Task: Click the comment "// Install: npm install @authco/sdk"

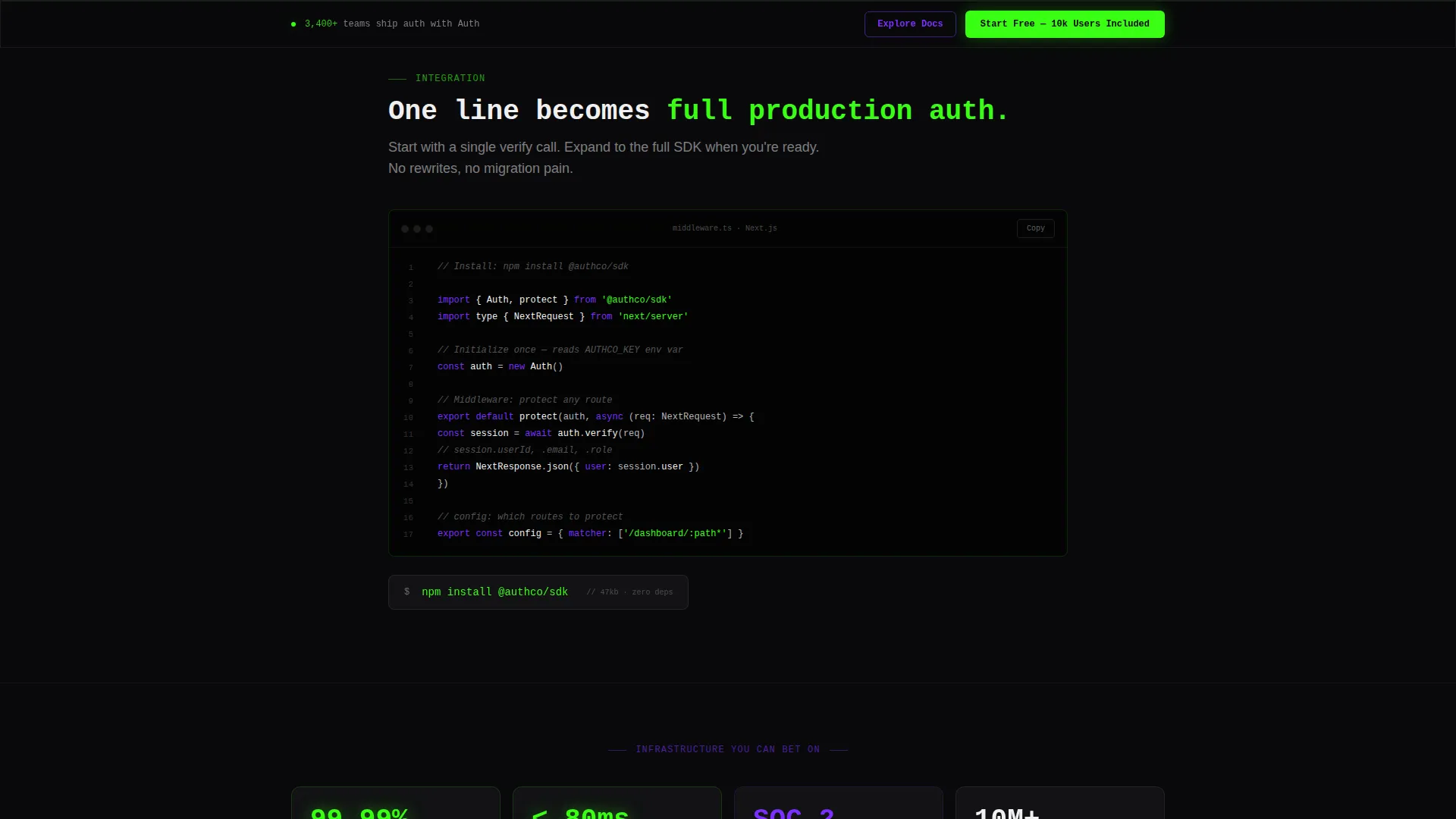Action: pos(533,267)
